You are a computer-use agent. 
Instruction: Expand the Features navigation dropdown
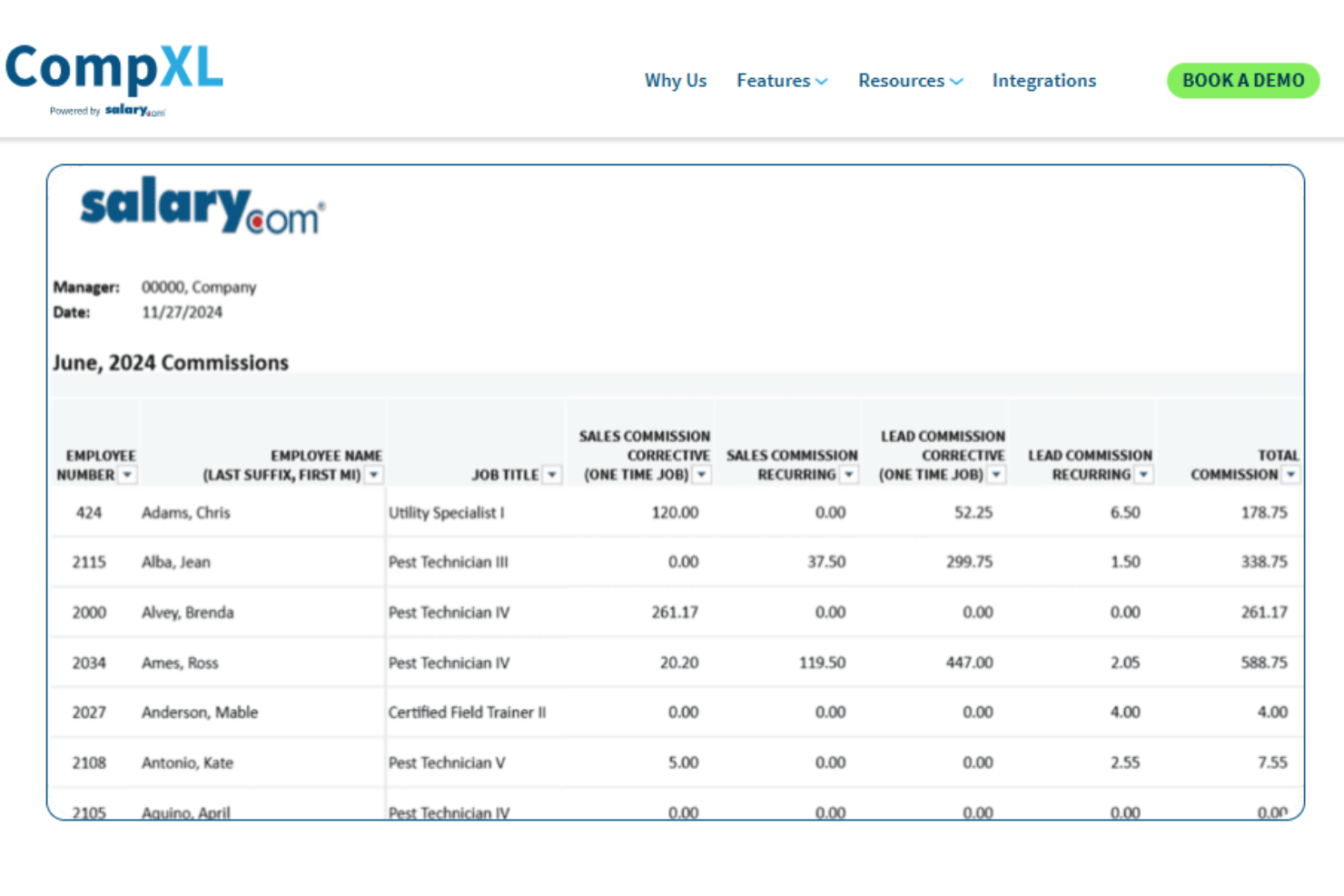coord(822,81)
